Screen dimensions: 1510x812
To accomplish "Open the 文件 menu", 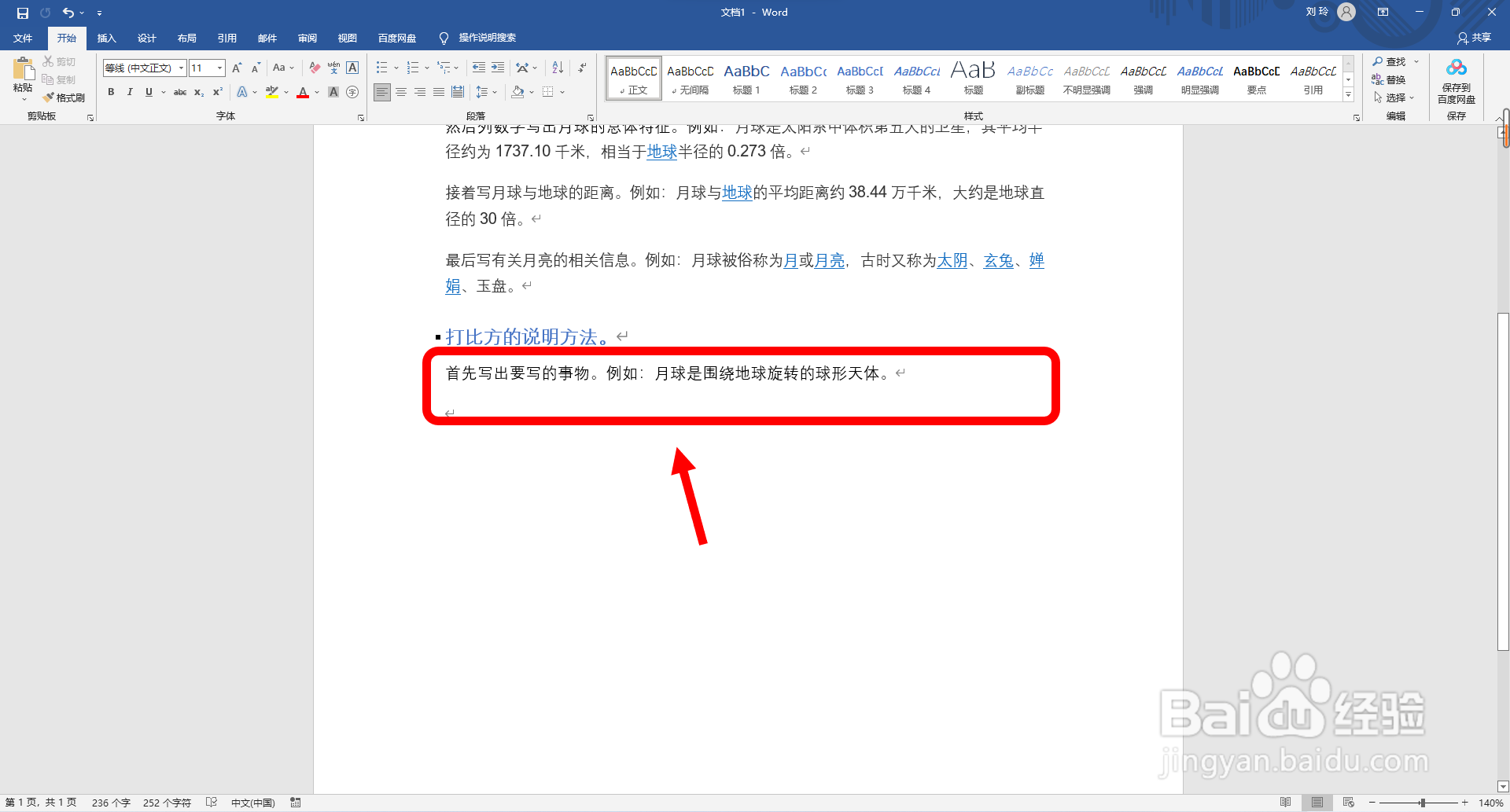I will [23, 38].
